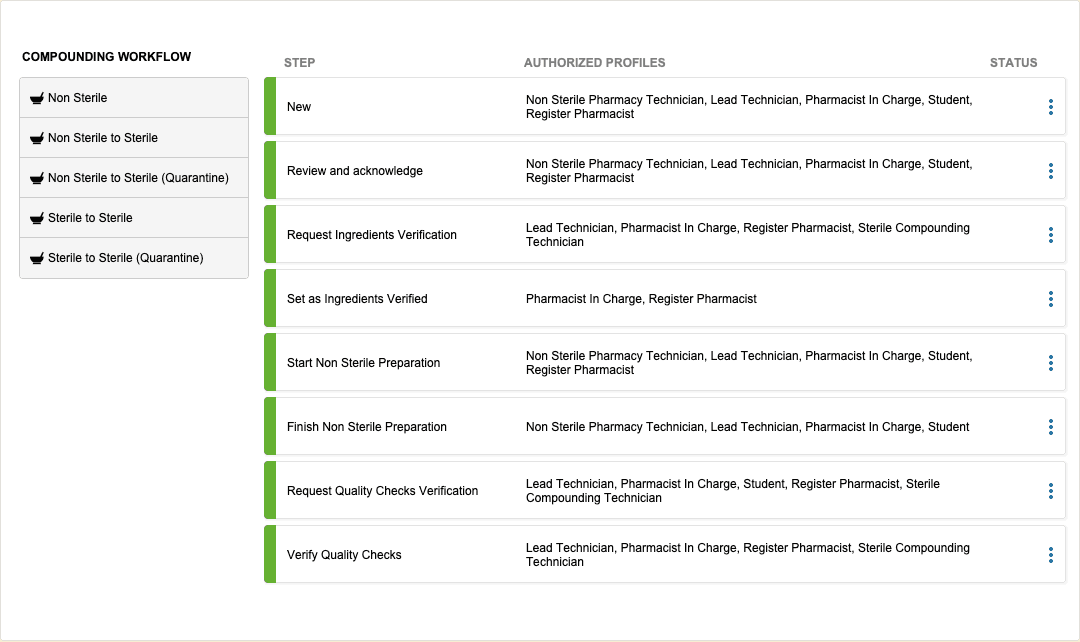Image resolution: width=1080 pixels, height=642 pixels.
Task: Click the Finish Non Sterile Preparation step
Action: point(366,427)
